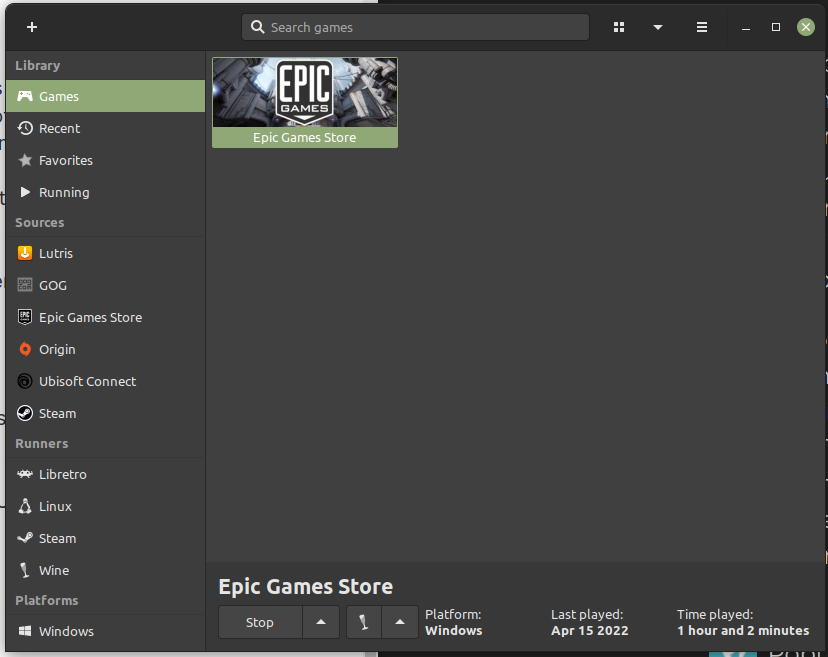Screen dimensions: 828x657
Task: Select Epic Games Store in Sources sidebar
Action: coord(106,317)
